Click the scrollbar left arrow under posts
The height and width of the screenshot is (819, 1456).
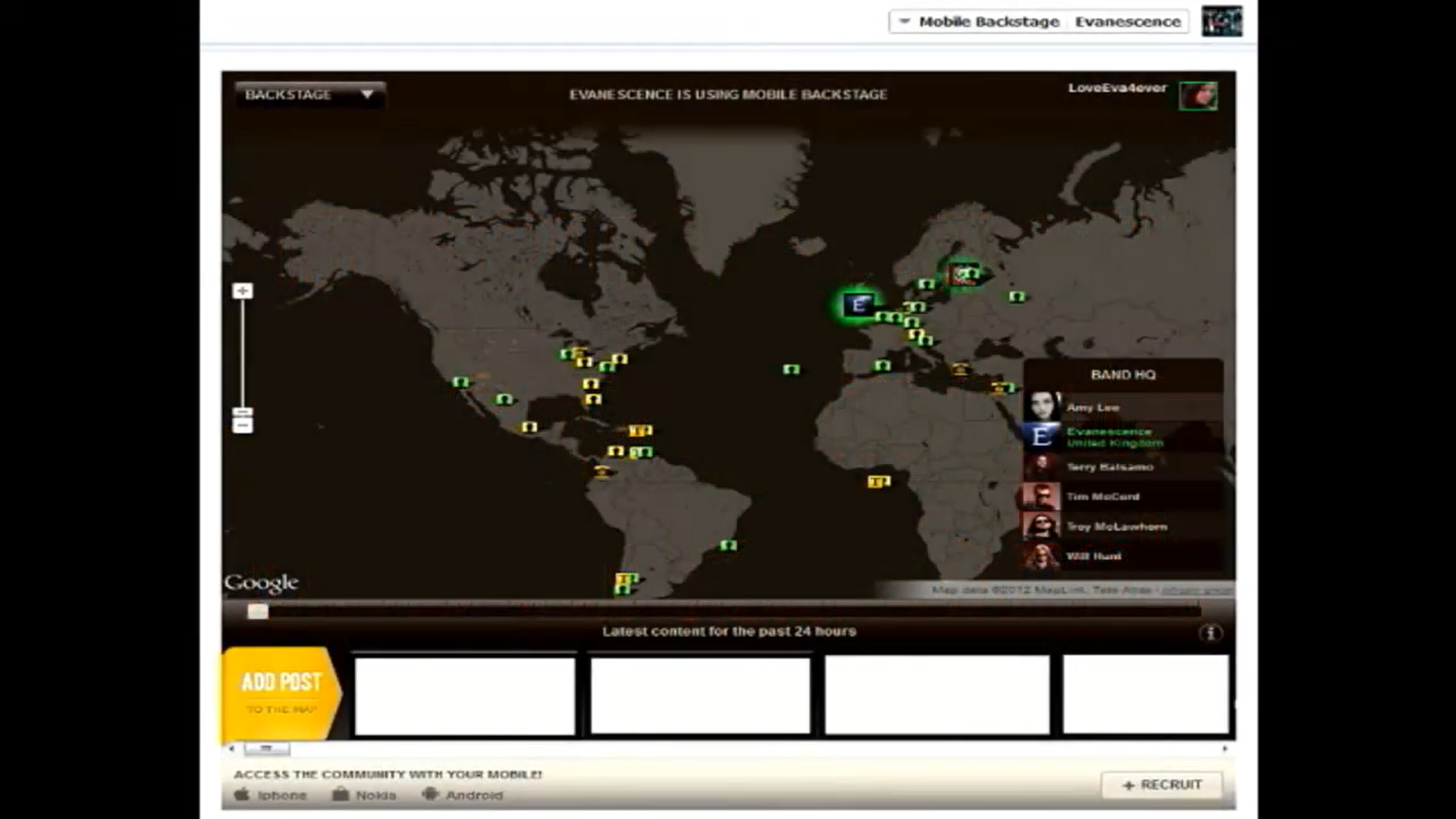(x=231, y=748)
